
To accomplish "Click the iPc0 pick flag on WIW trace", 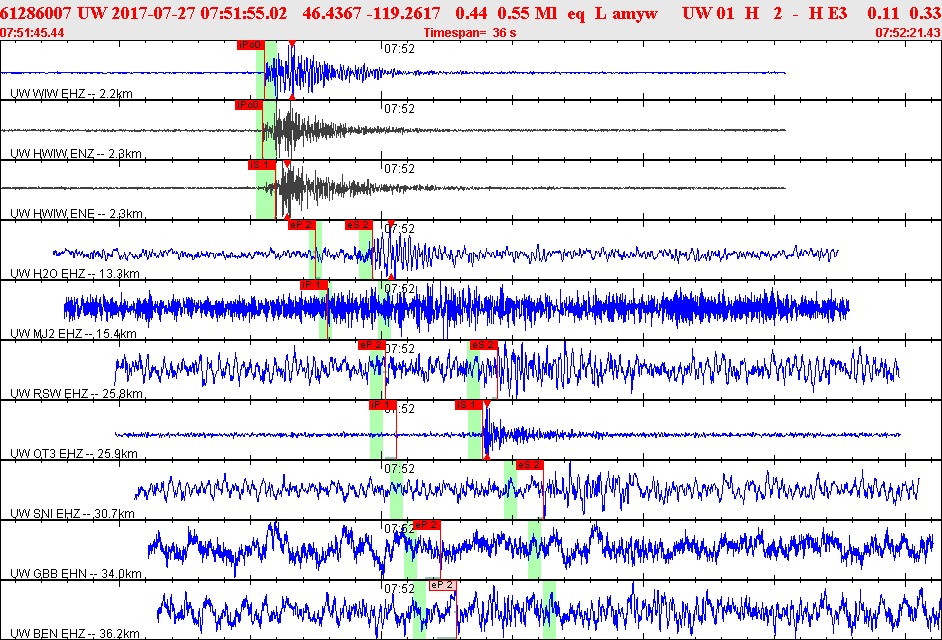I will [250, 45].
